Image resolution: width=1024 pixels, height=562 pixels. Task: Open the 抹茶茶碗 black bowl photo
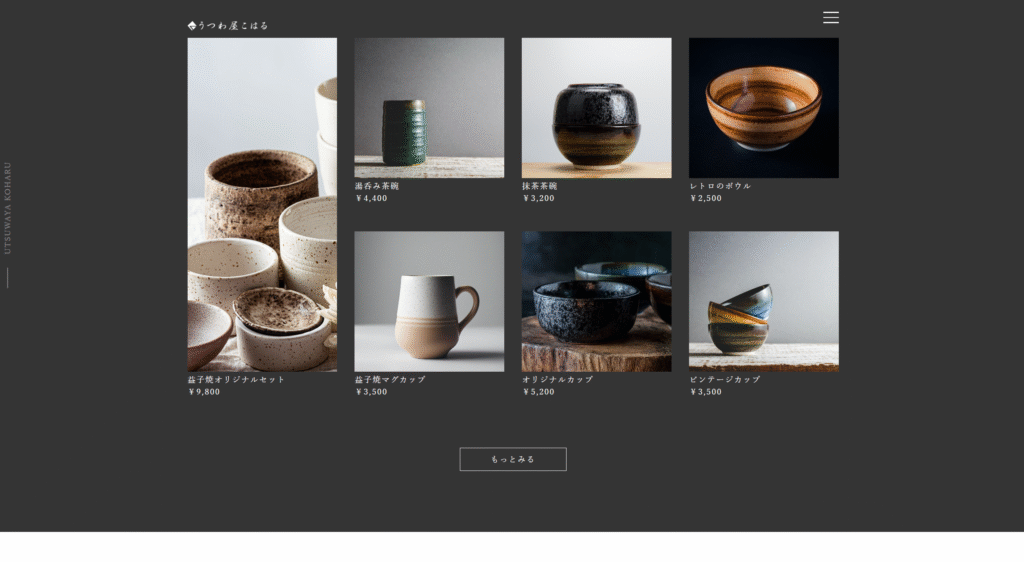596,108
